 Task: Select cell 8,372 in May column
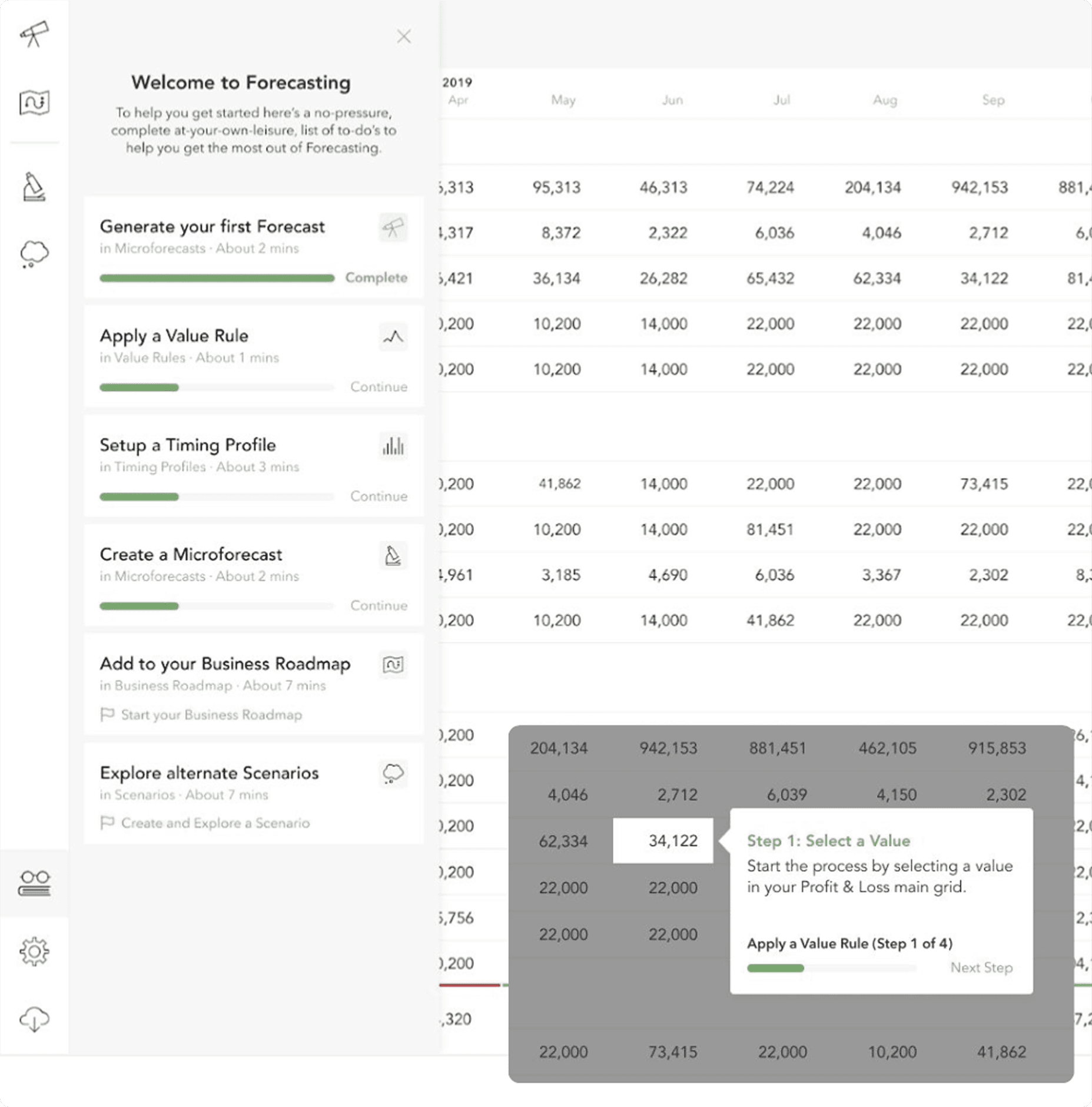pyautogui.click(x=561, y=233)
